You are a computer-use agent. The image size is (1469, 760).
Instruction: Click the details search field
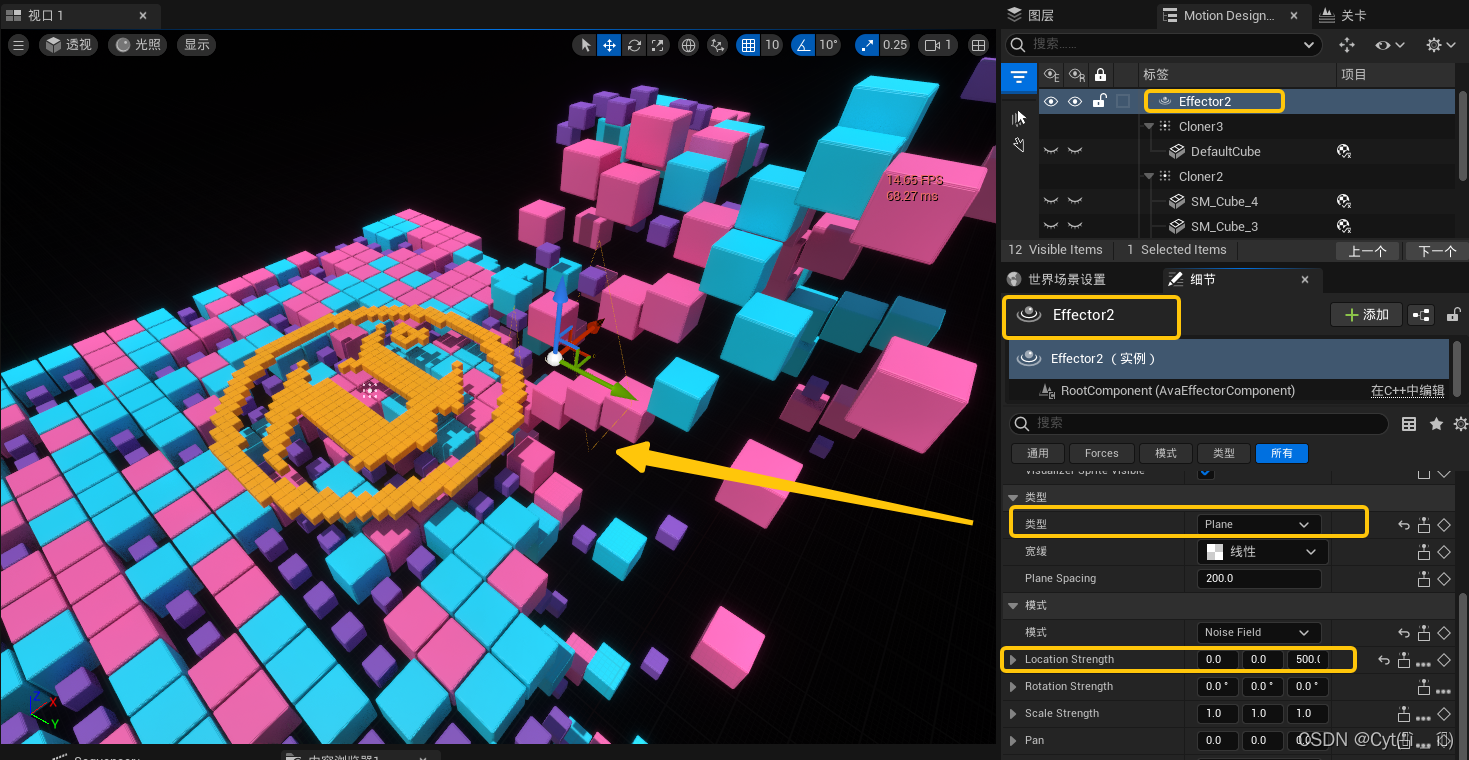tap(1198, 424)
